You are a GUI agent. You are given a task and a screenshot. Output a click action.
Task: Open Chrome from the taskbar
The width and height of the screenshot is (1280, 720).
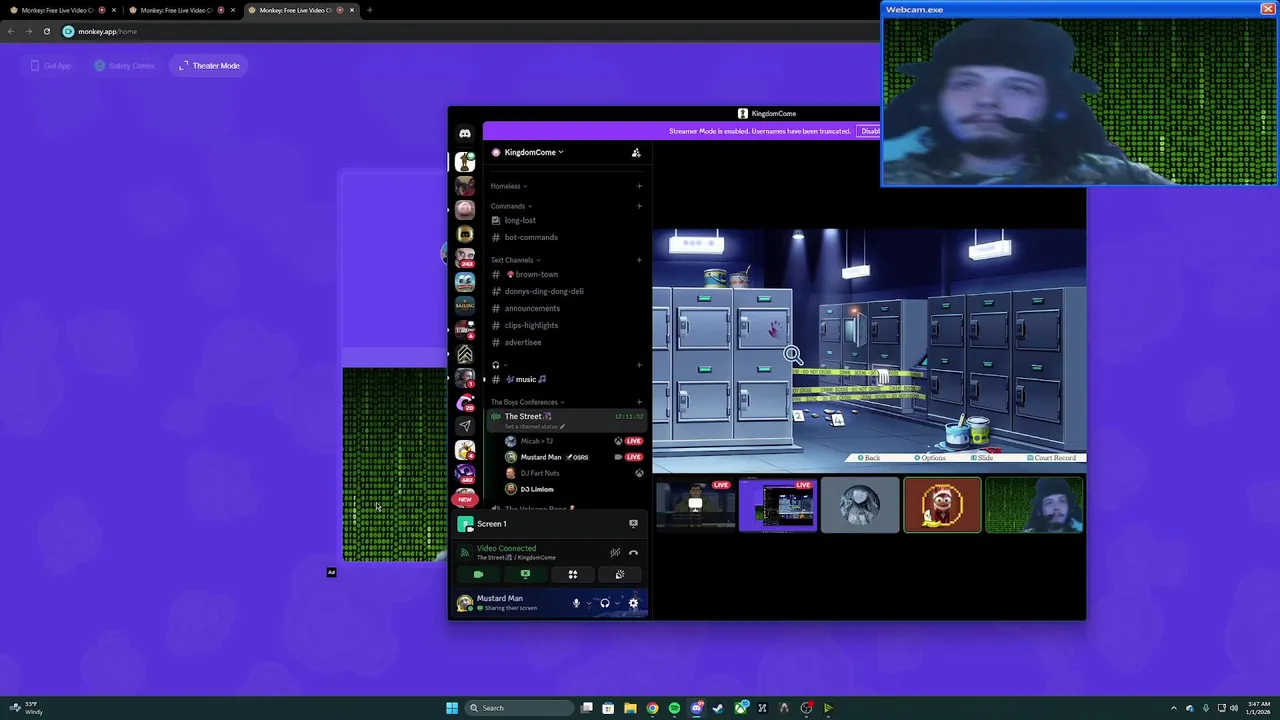pos(652,708)
